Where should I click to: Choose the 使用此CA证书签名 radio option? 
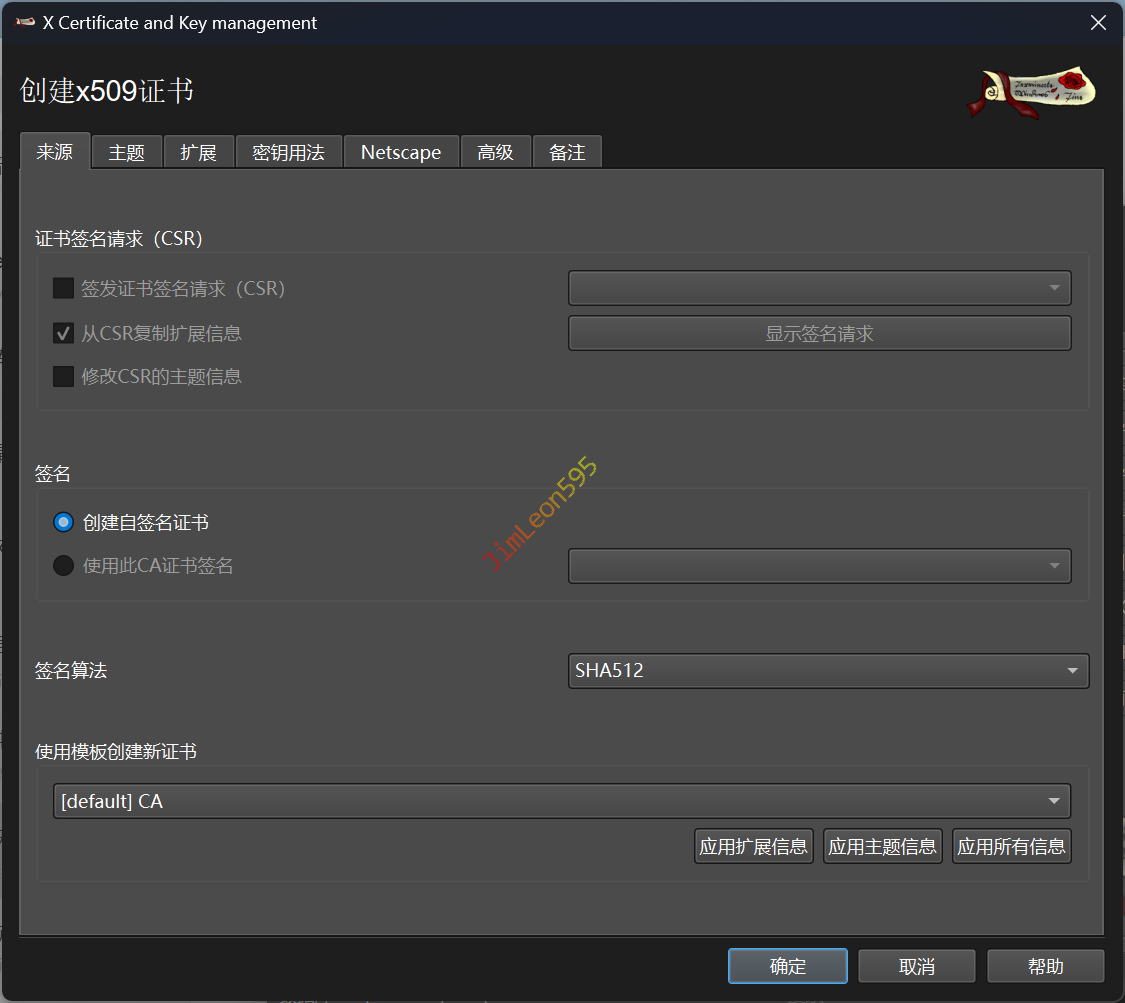(64, 566)
